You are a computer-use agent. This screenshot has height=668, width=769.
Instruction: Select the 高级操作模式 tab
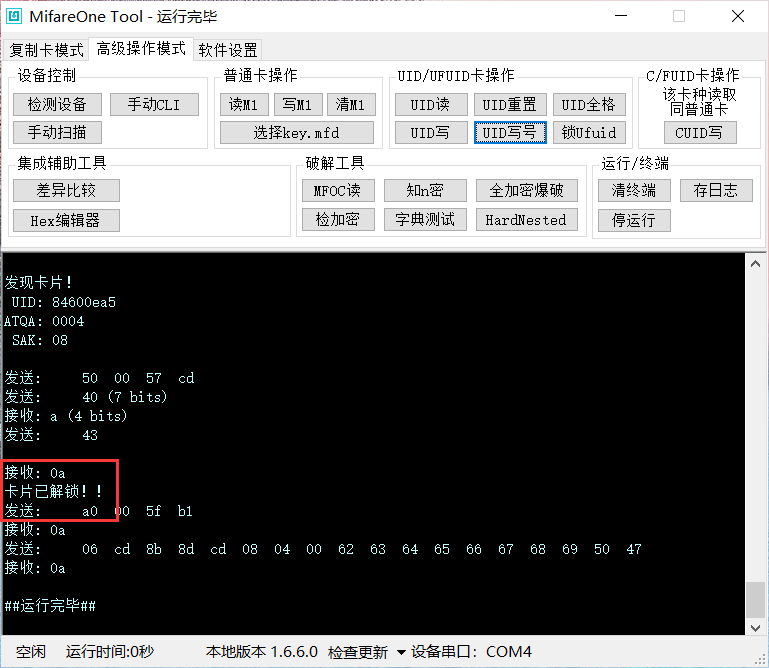click(x=141, y=49)
